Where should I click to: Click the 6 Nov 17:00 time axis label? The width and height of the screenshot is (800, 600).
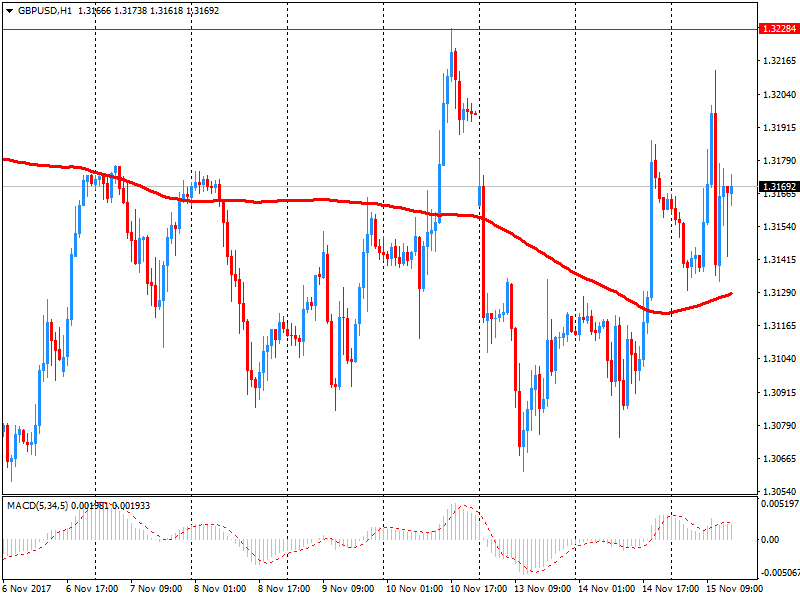pyautogui.click(x=92, y=589)
